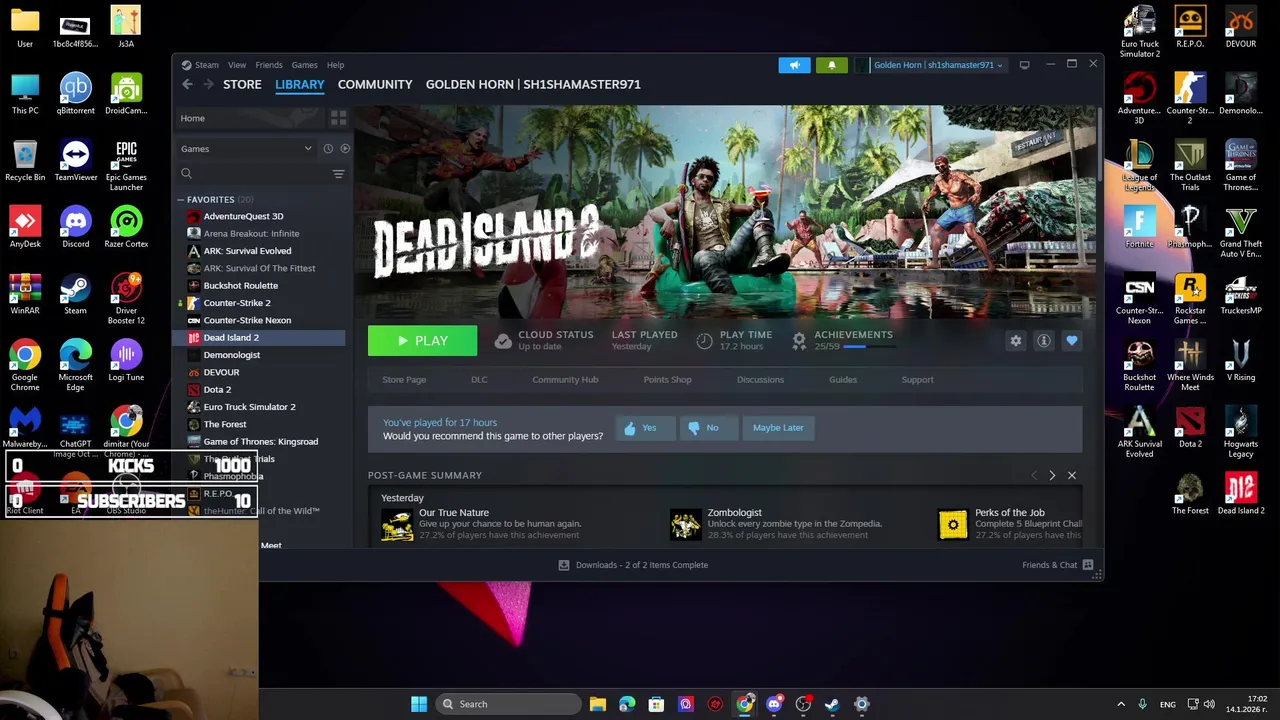This screenshot has width=1280, height=720.
Task: View Achievements progress bar 25/59
Action: (x=867, y=347)
